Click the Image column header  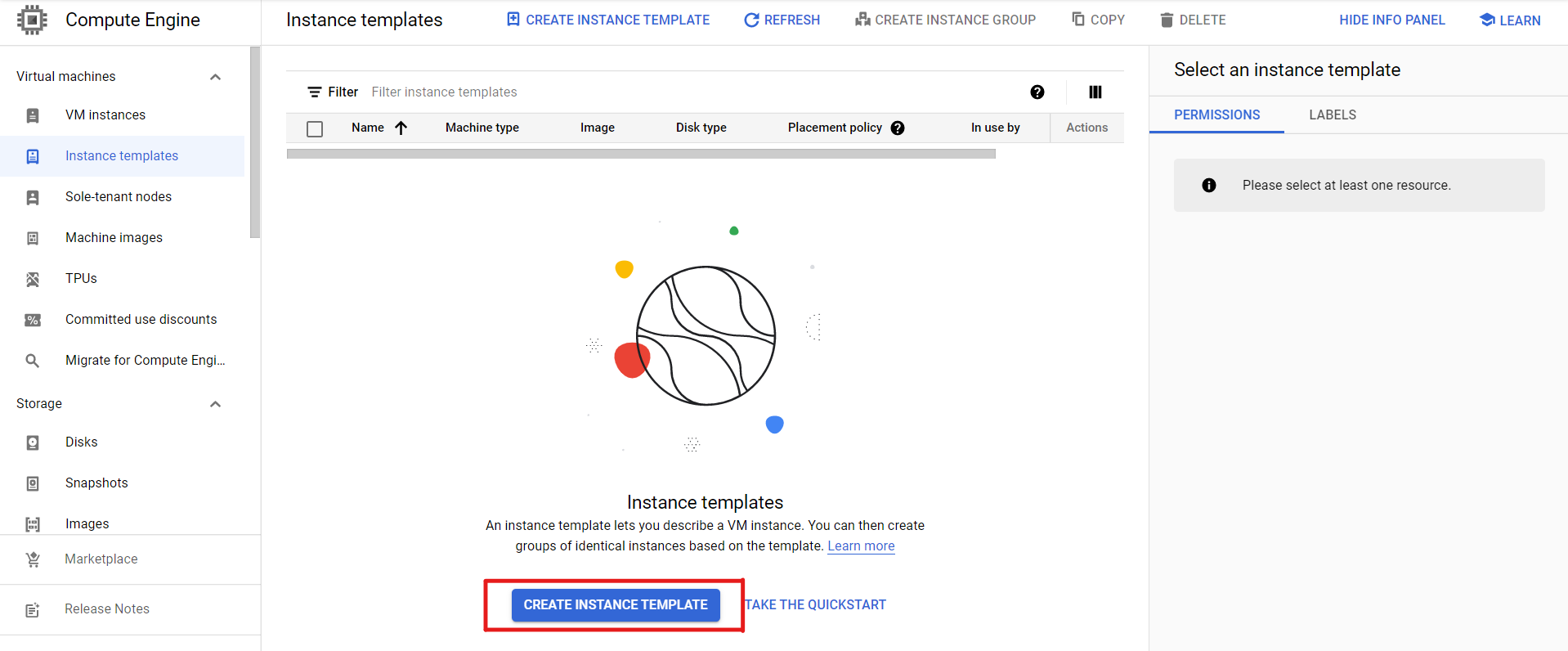click(598, 128)
